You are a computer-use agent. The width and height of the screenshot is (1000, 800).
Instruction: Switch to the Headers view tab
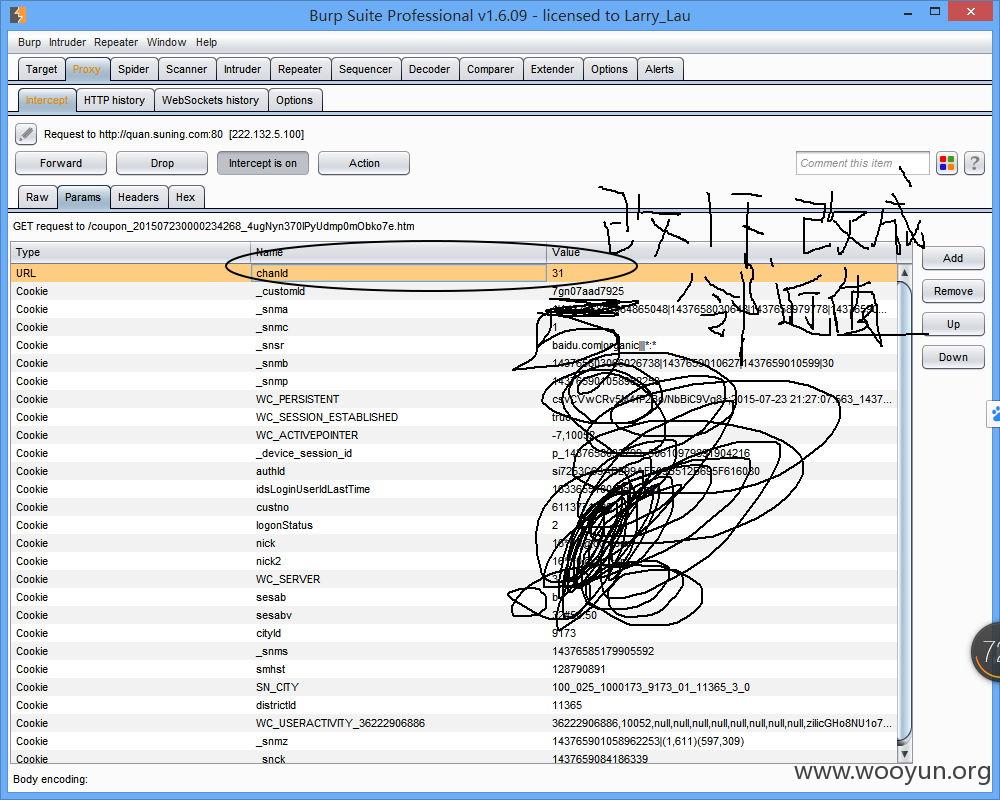click(138, 197)
